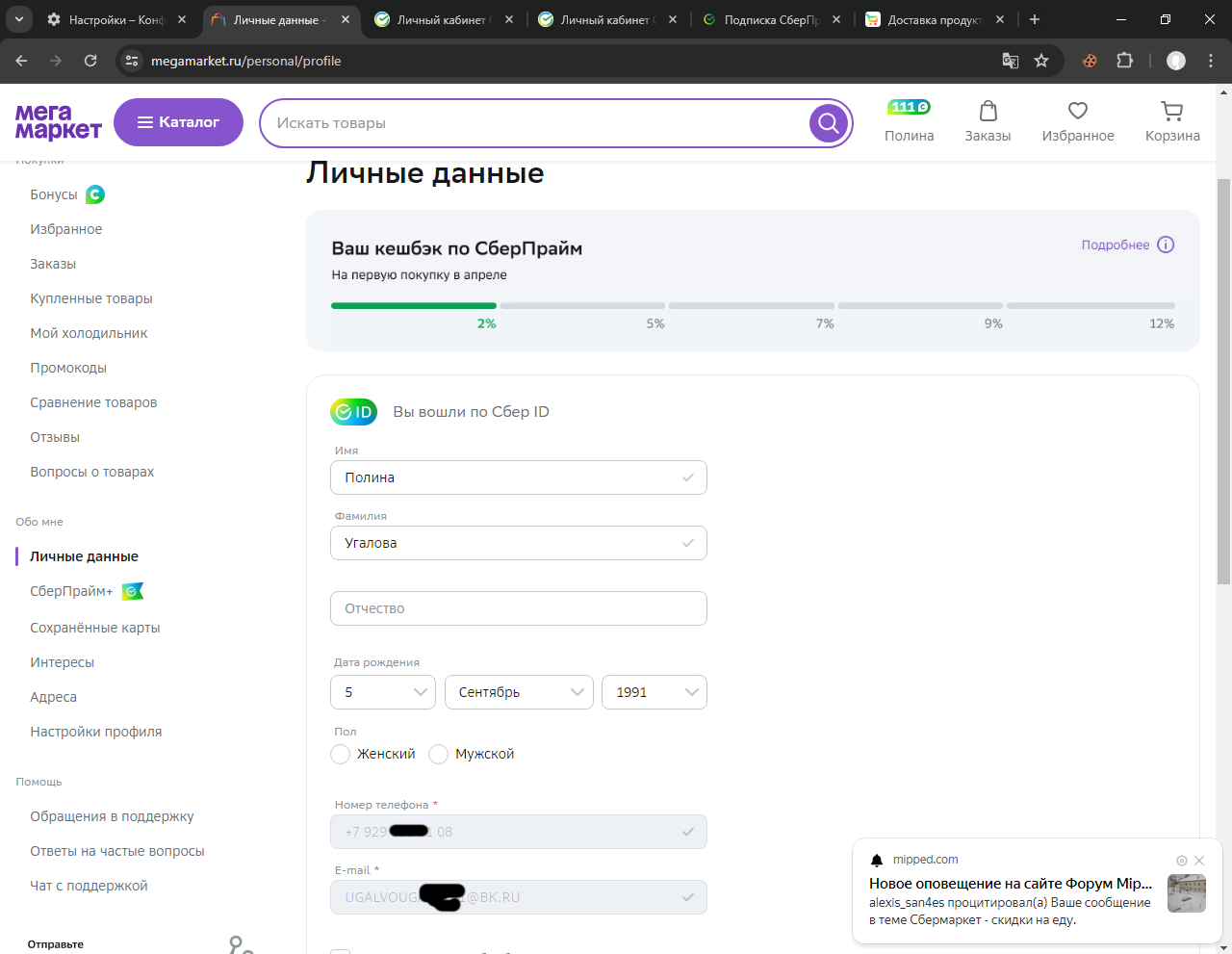Close the Доставка продуктов tab
This screenshot has height=954, width=1232.
1000,19
